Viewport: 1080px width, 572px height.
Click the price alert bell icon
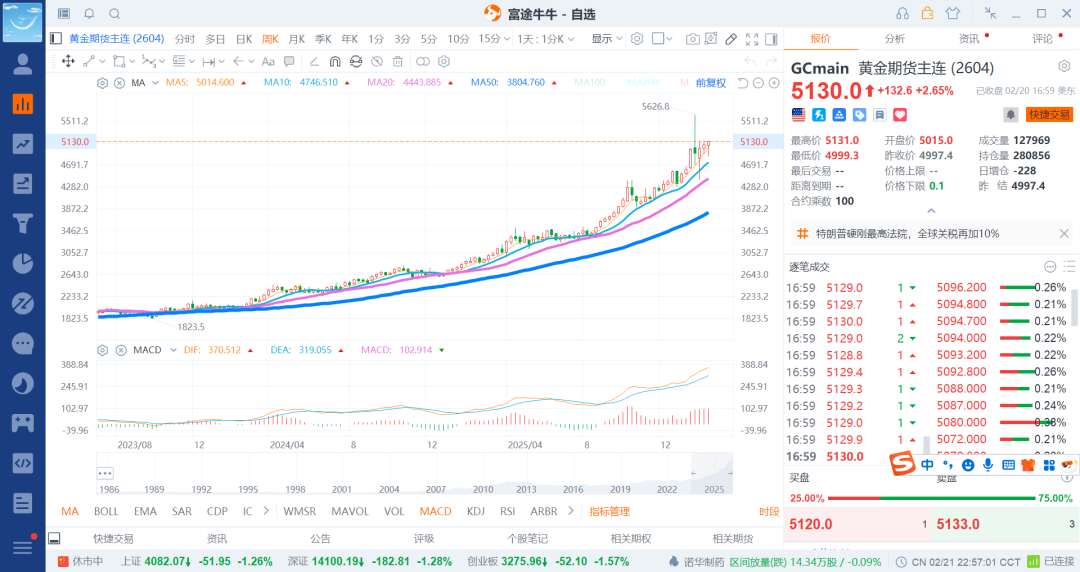click(1011, 115)
